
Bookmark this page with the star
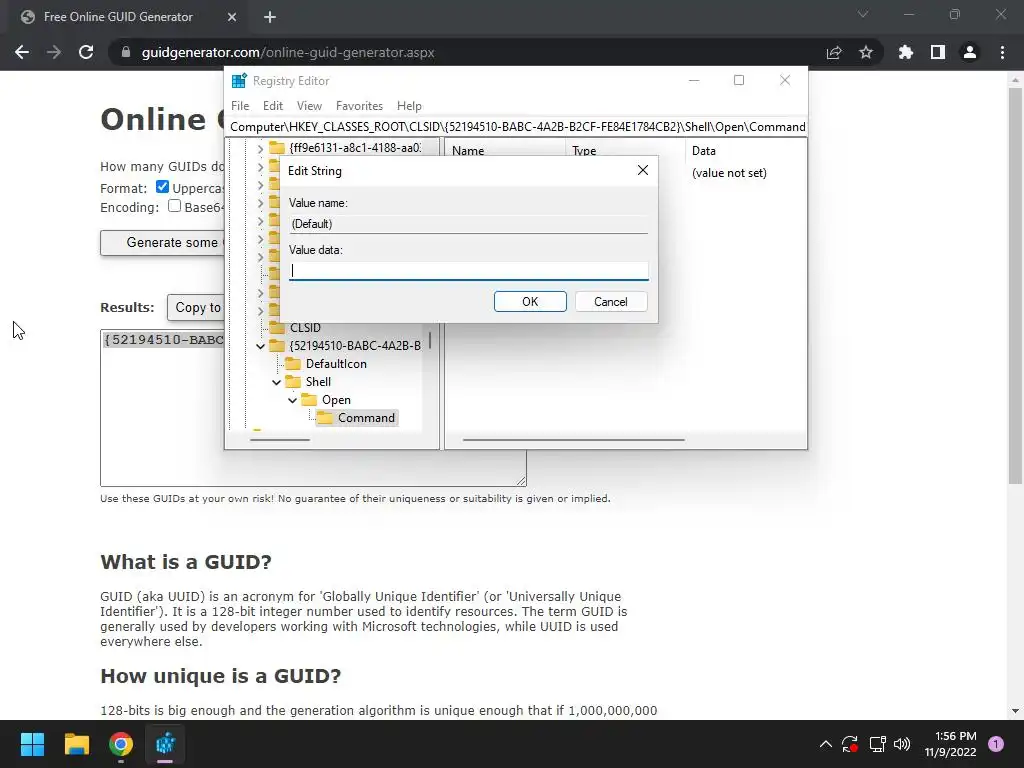coord(866,52)
